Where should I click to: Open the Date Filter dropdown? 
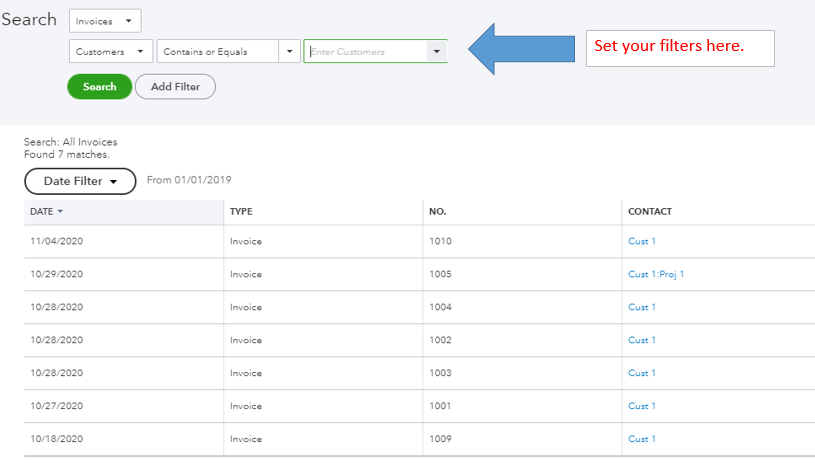(x=80, y=181)
